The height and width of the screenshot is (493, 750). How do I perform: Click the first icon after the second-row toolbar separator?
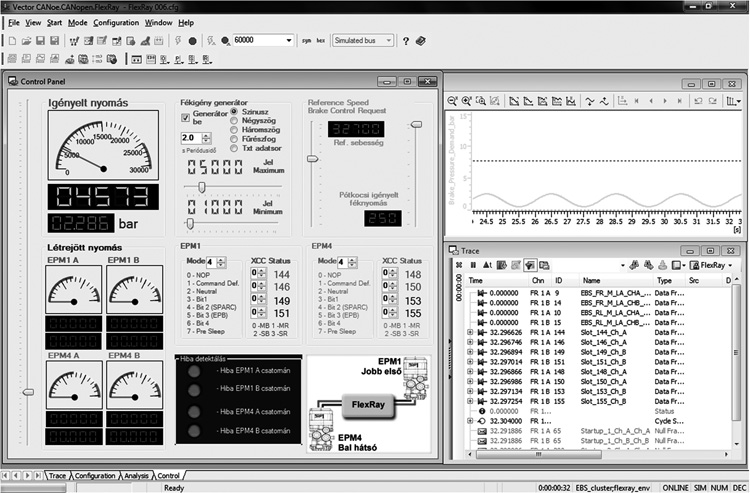point(136,59)
